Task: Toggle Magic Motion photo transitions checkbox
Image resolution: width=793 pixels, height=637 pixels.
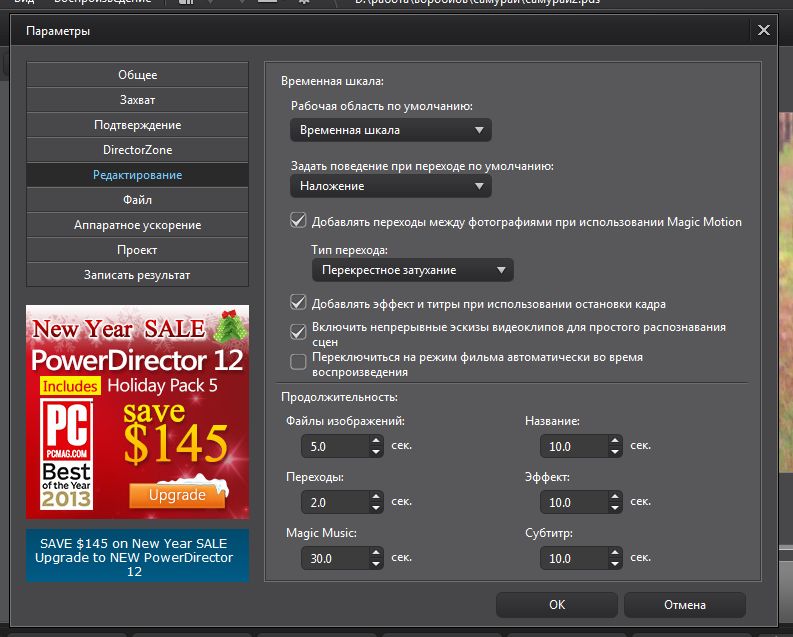Action: click(298, 221)
